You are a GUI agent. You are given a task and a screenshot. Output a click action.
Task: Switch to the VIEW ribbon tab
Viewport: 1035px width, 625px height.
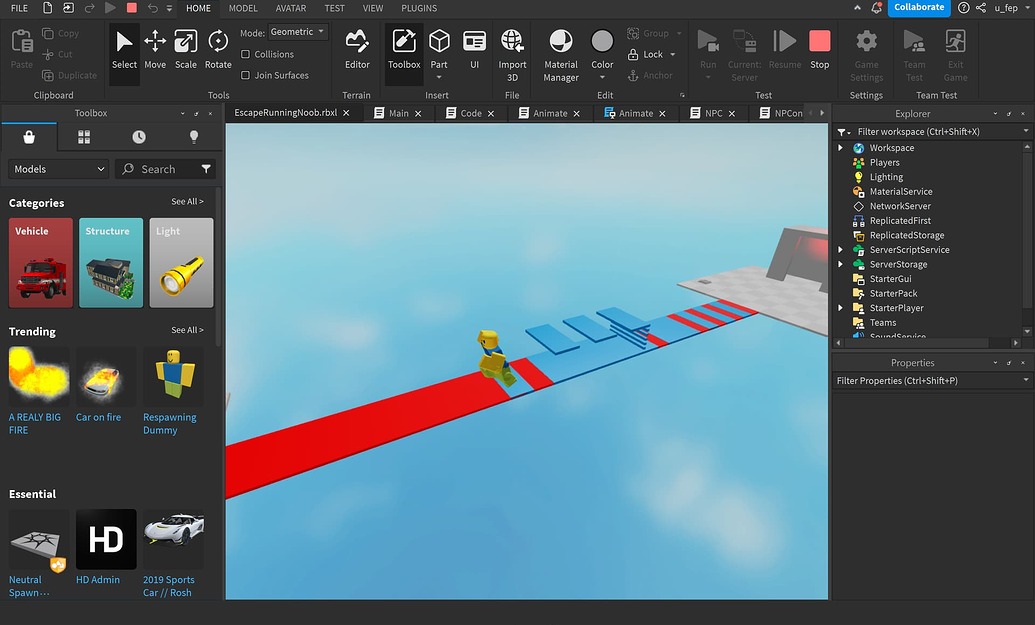[373, 8]
